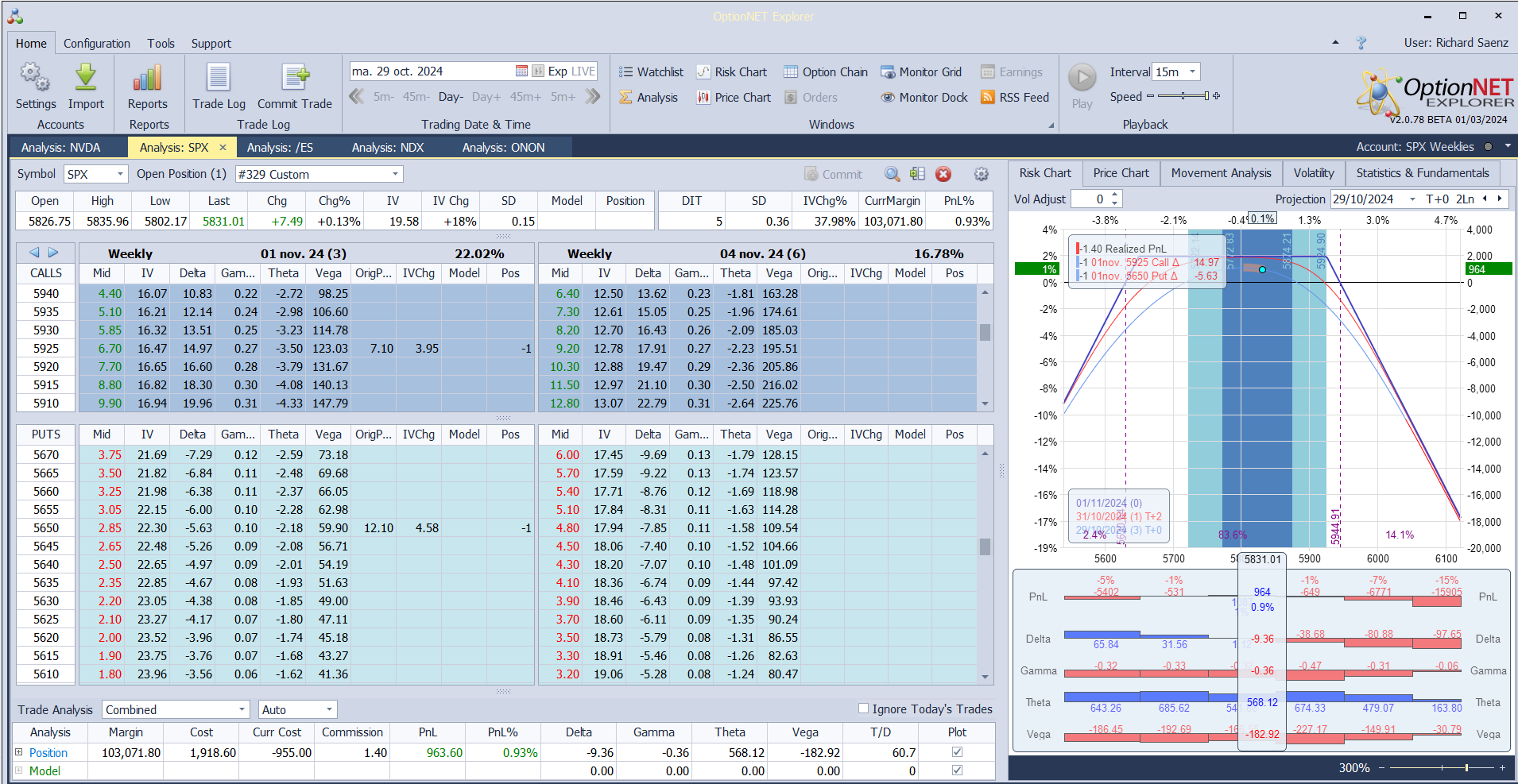Open the Settings gear icon
The image size is (1518, 784).
[x=35, y=79]
